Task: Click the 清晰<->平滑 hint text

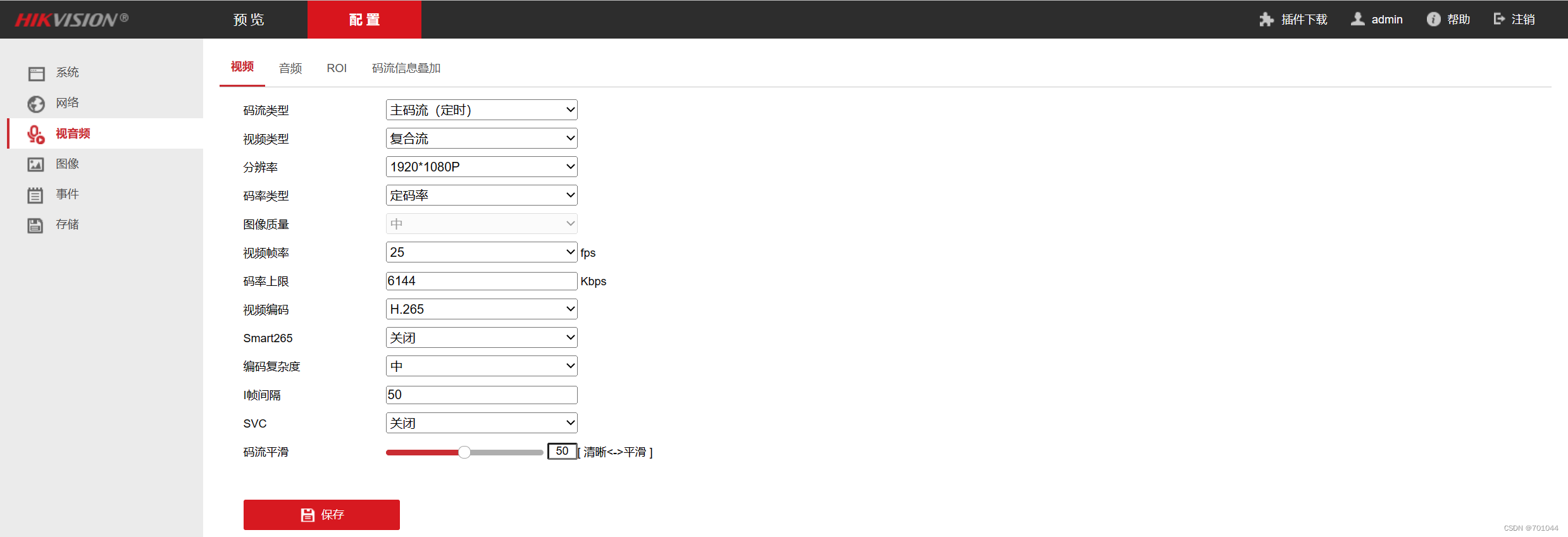Action: (615, 452)
